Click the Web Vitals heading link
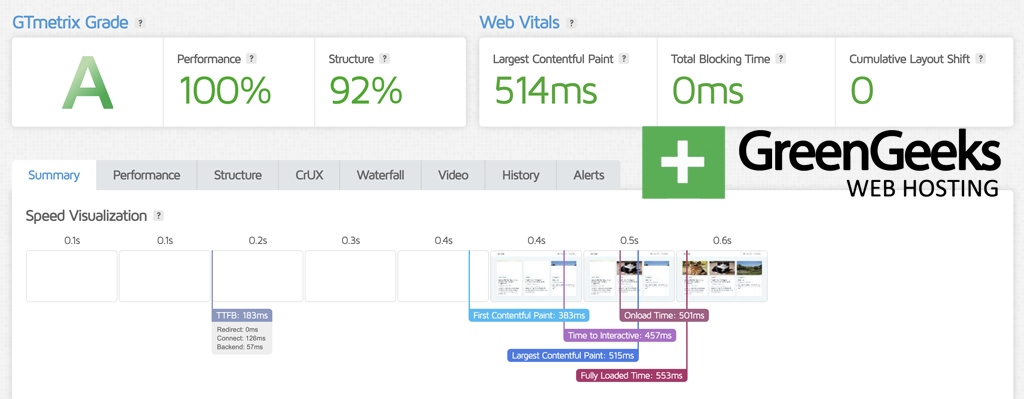 520,22
